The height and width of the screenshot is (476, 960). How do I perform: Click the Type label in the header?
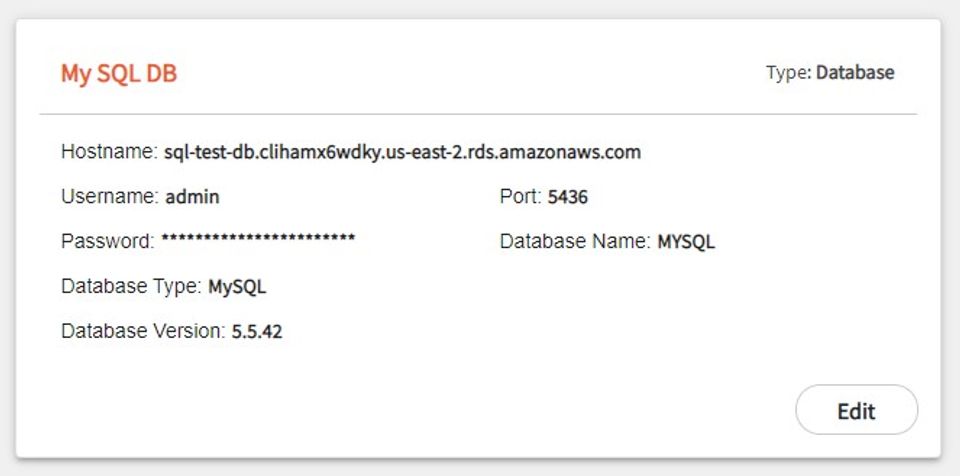(x=788, y=73)
